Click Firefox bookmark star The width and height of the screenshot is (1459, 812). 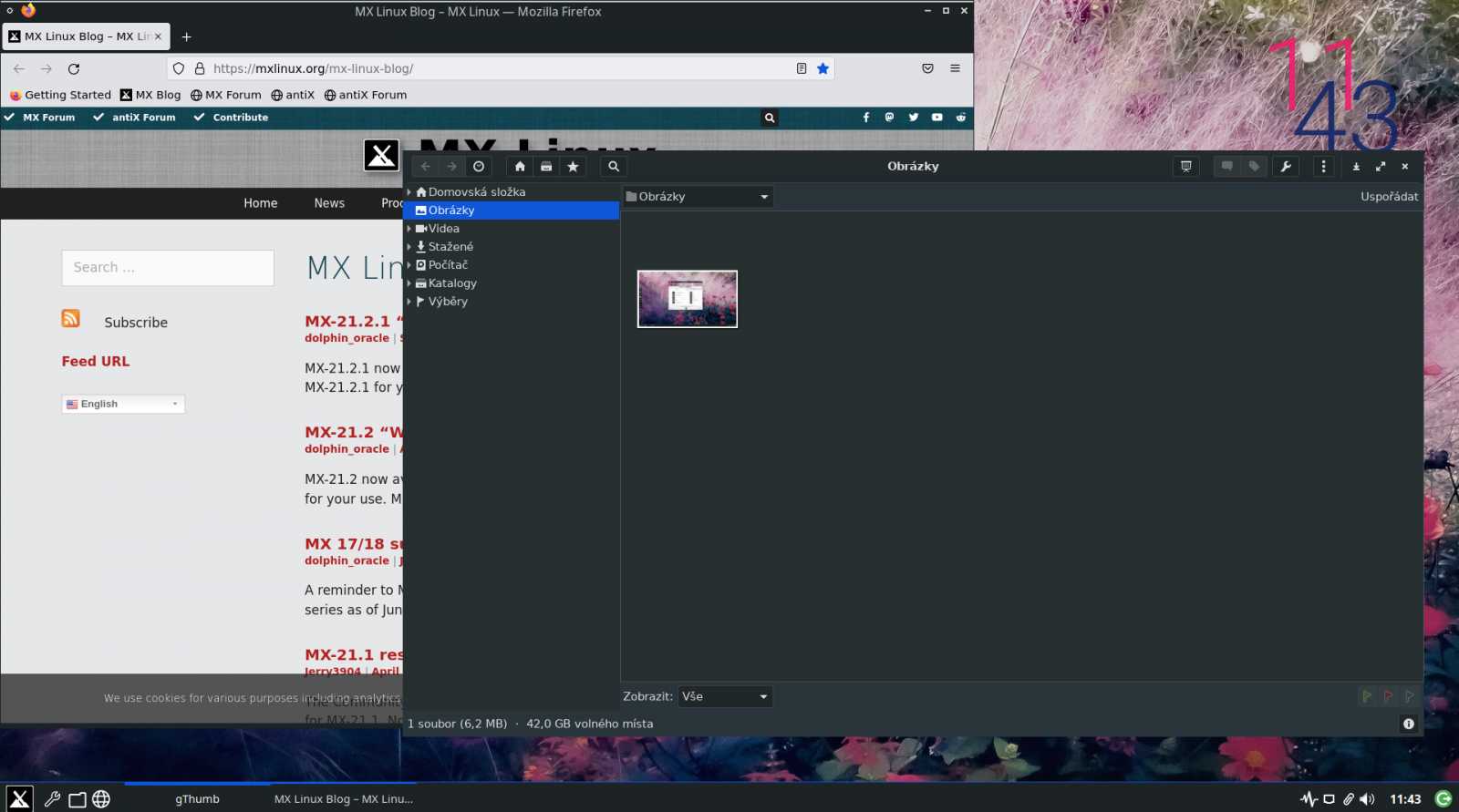[823, 68]
